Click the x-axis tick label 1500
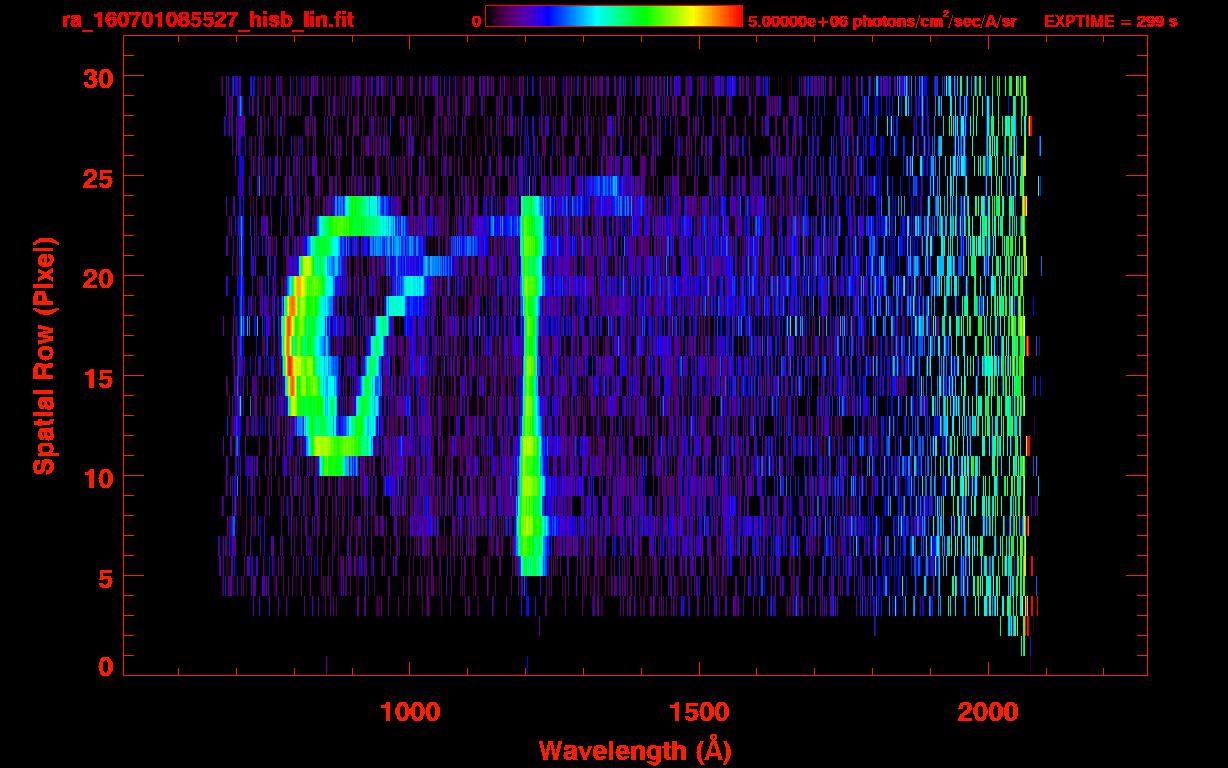Screen dimensions: 1228x768 [698, 712]
